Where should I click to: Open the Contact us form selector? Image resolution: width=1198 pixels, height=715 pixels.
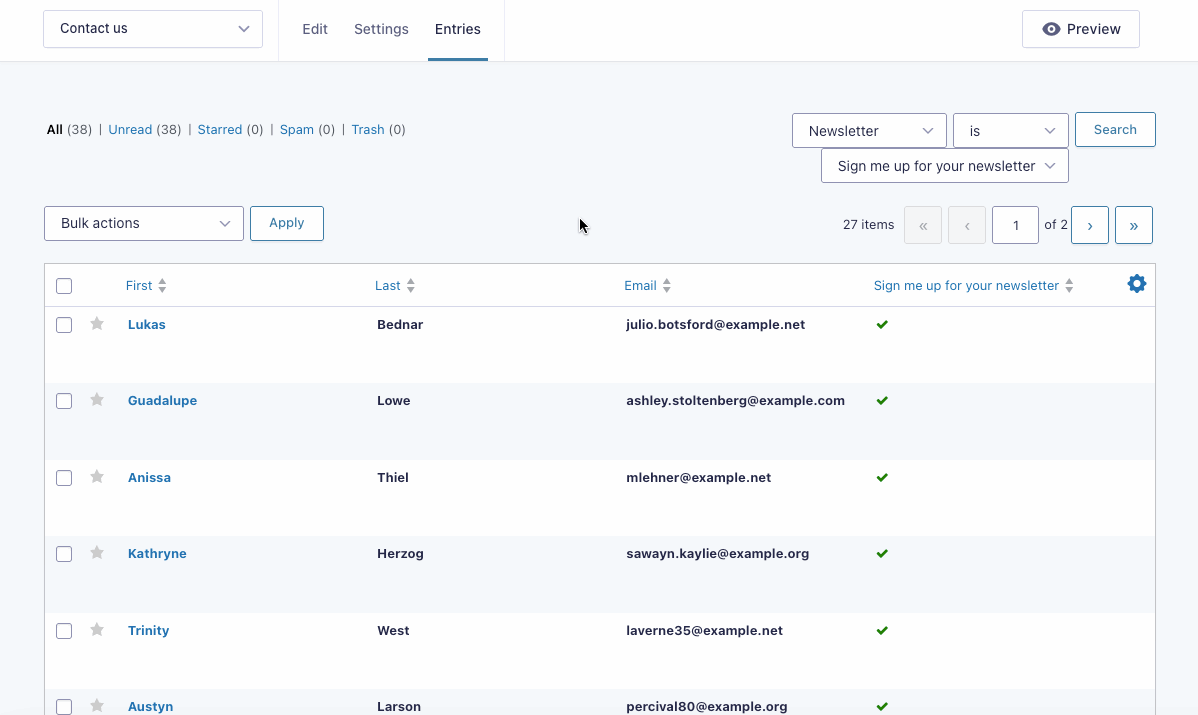152,28
